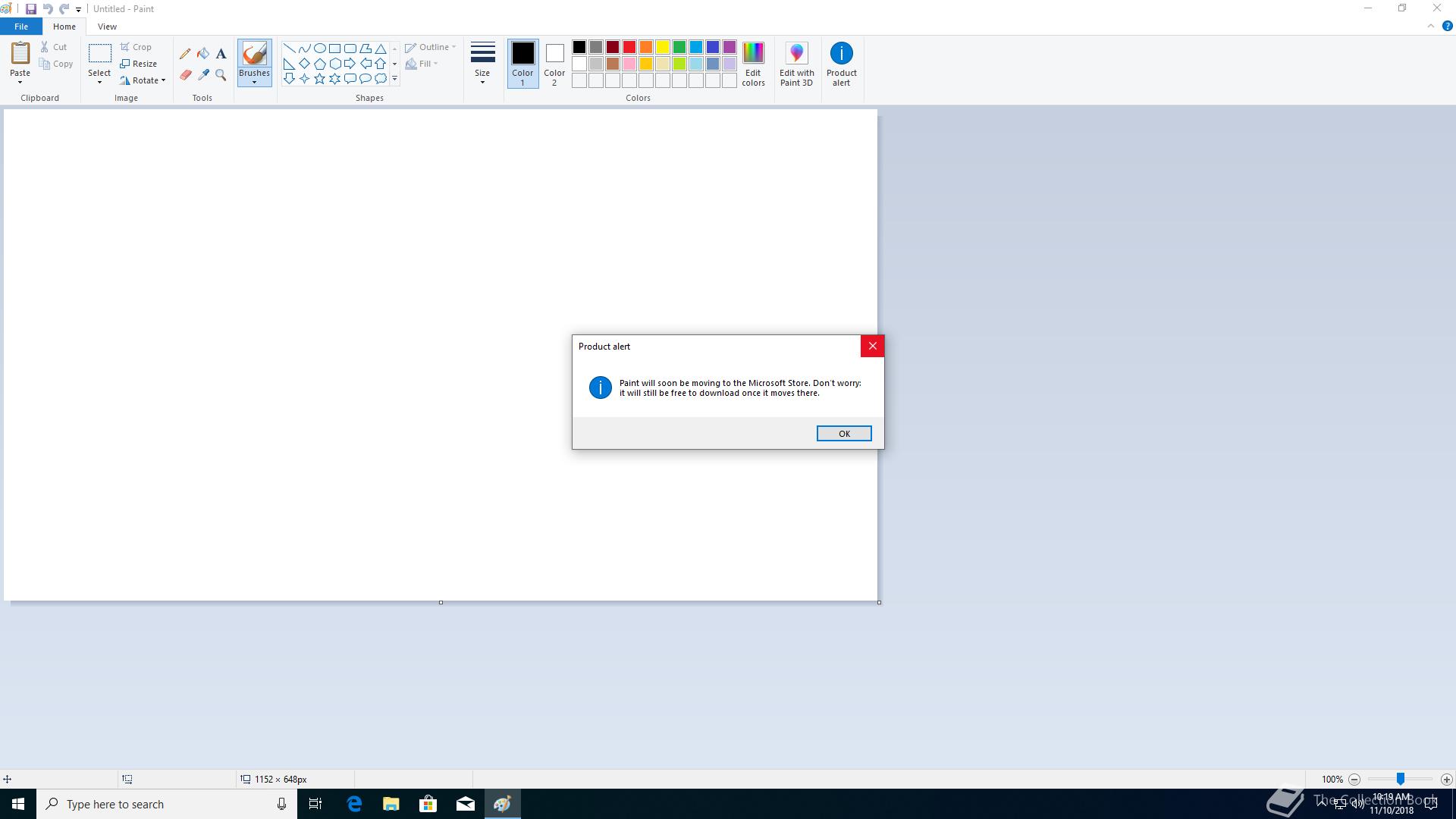1456x819 pixels.
Task: Pick the Oval shape
Action: (319, 48)
